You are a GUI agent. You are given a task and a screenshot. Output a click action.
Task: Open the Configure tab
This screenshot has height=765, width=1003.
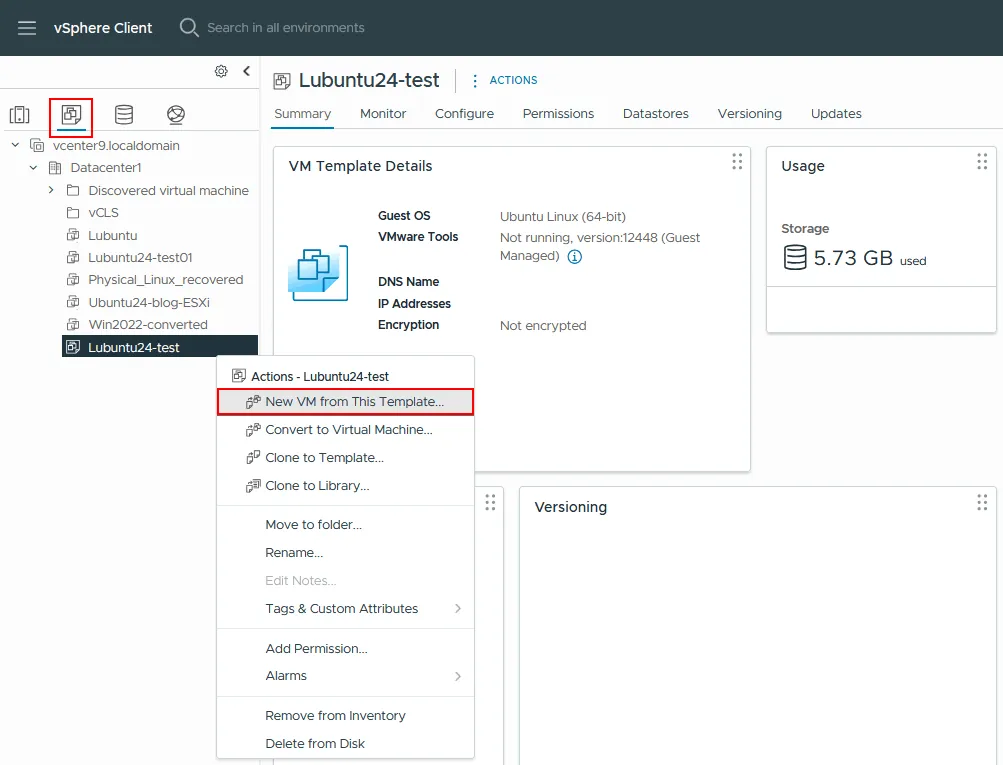[464, 114]
